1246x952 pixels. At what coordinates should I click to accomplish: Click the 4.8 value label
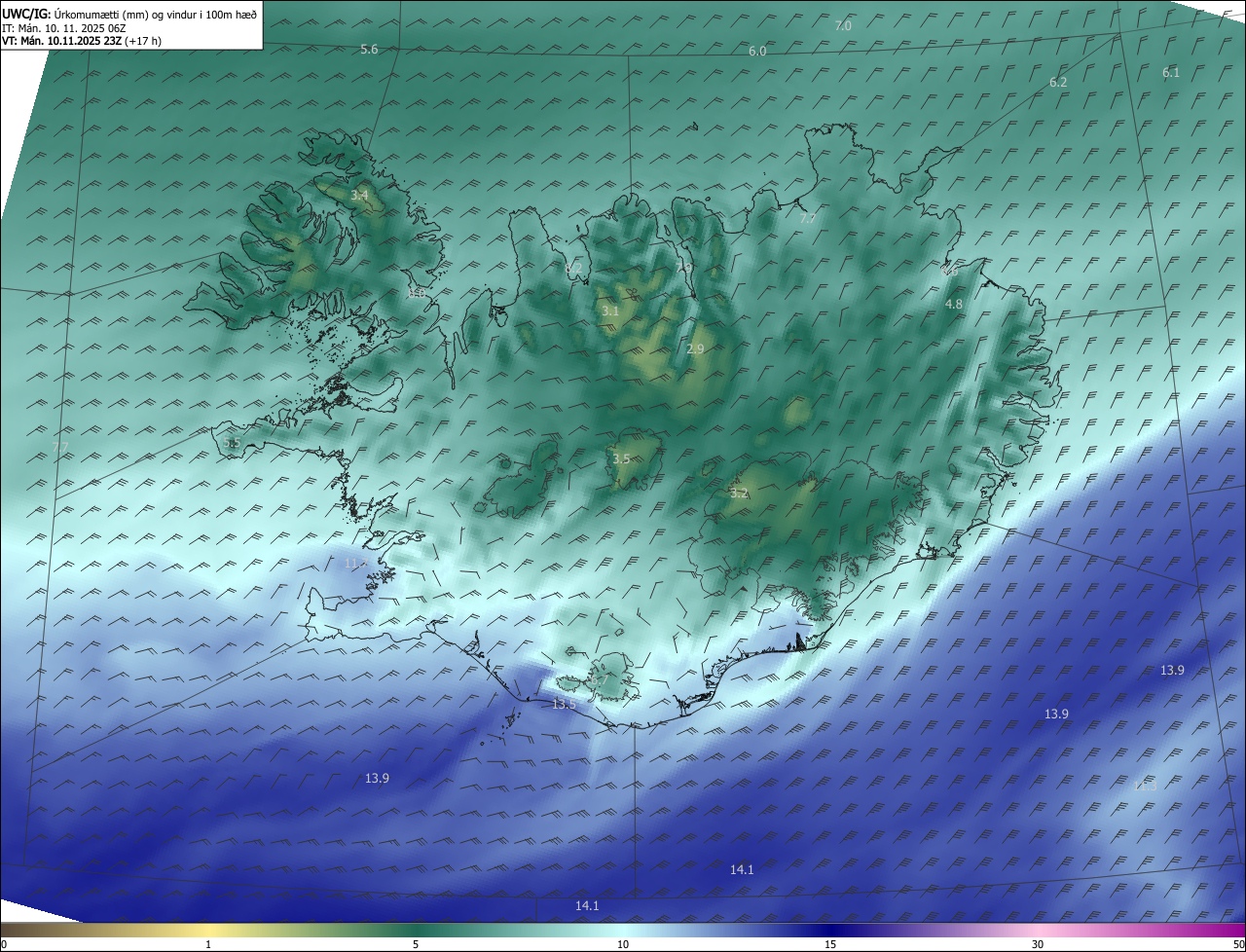click(954, 305)
